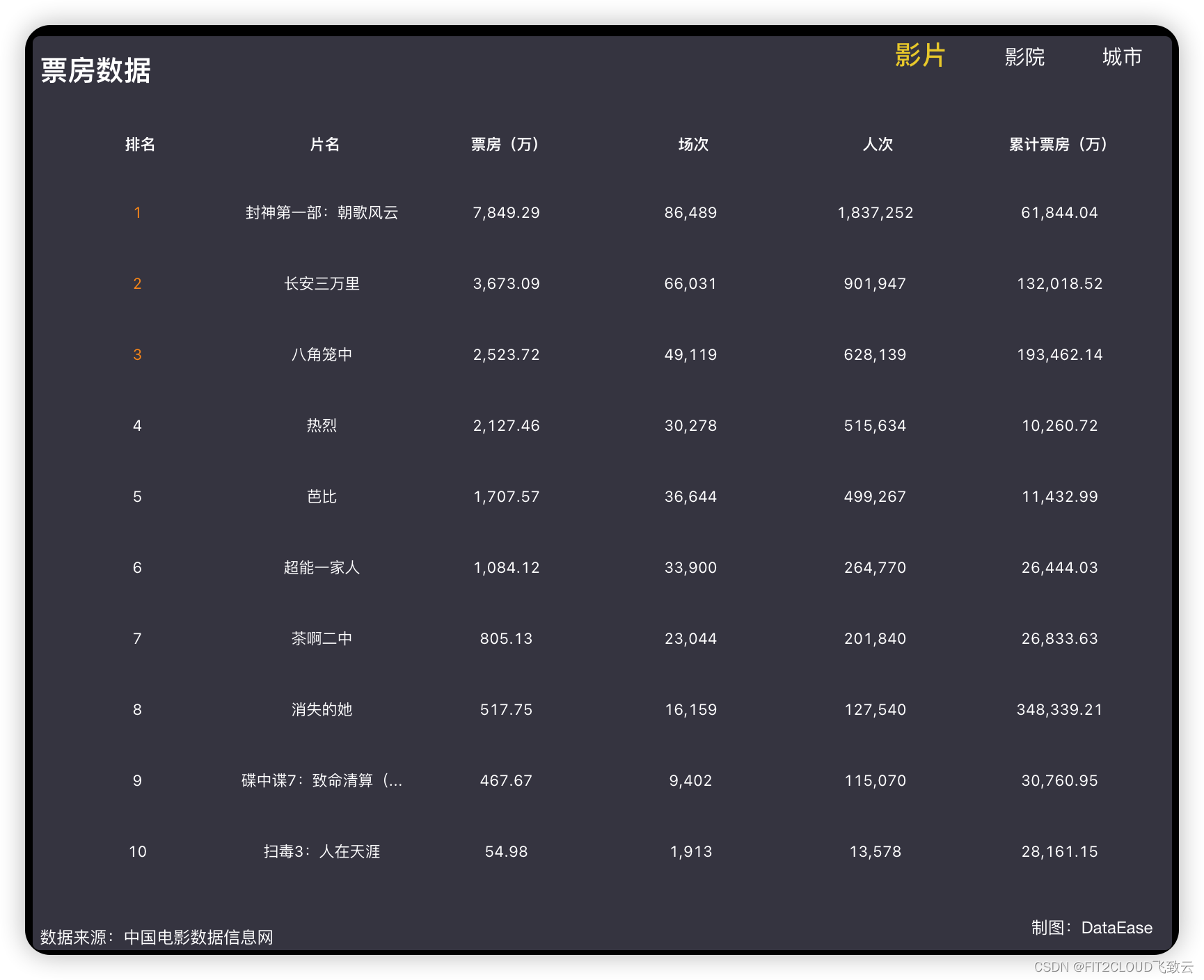The image size is (1204, 980).
Task: Click screenings count 23,044
Action: click(690, 638)
